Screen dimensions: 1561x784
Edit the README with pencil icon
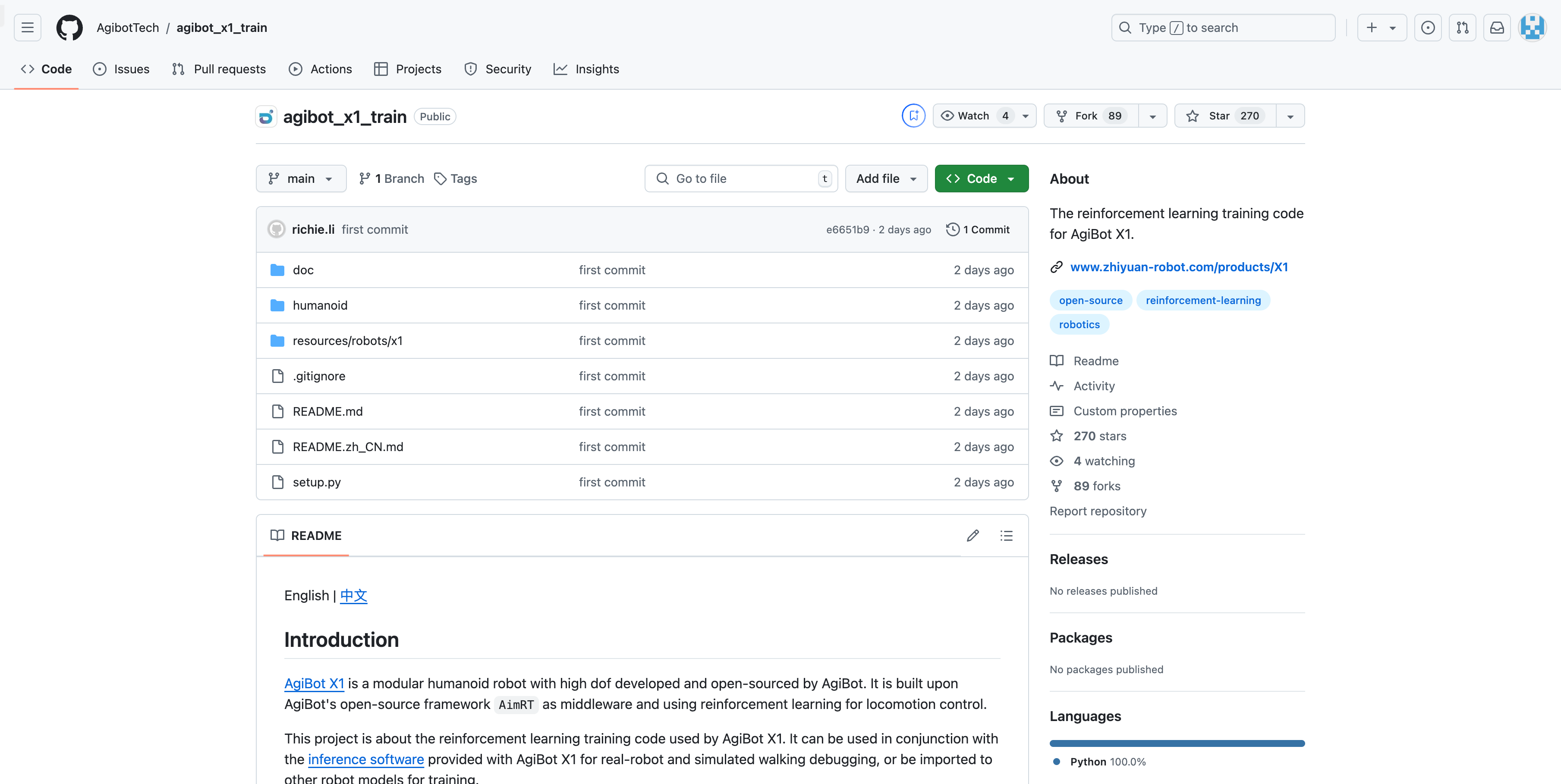(972, 536)
